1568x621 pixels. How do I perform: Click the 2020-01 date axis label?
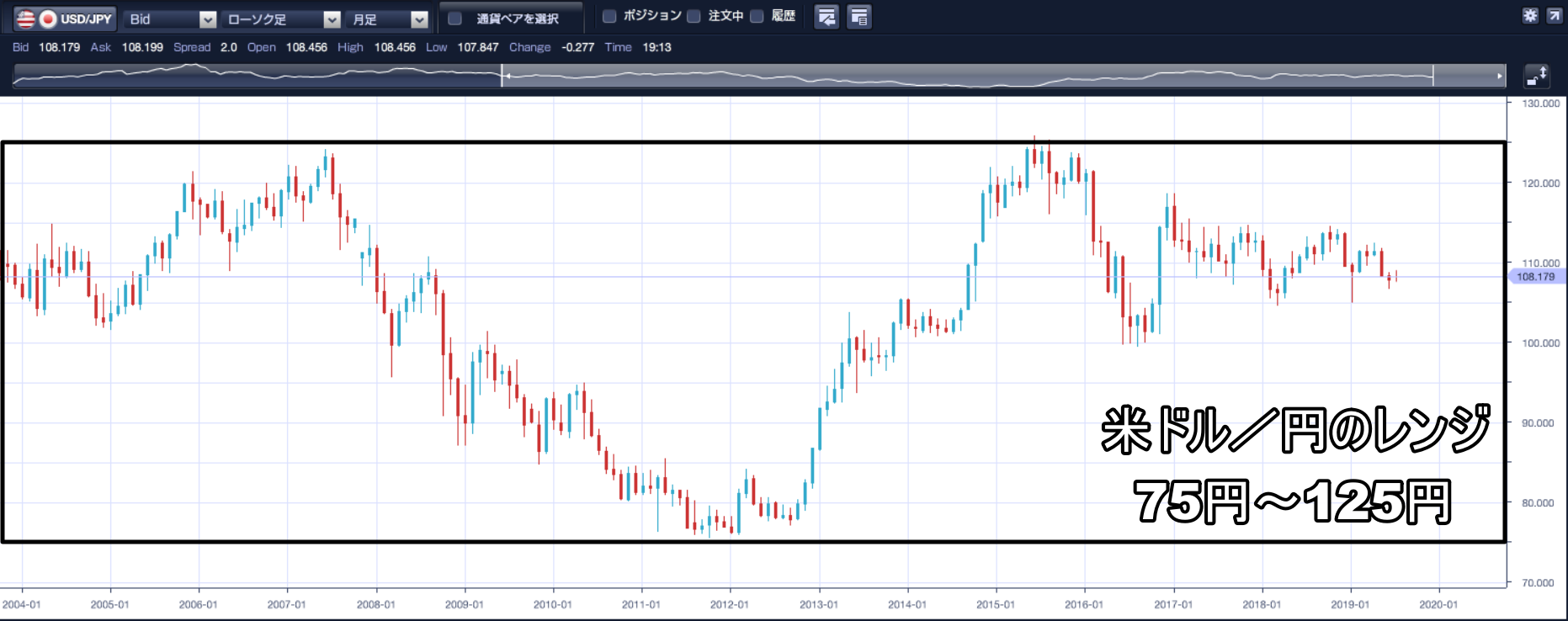click(x=1438, y=605)
